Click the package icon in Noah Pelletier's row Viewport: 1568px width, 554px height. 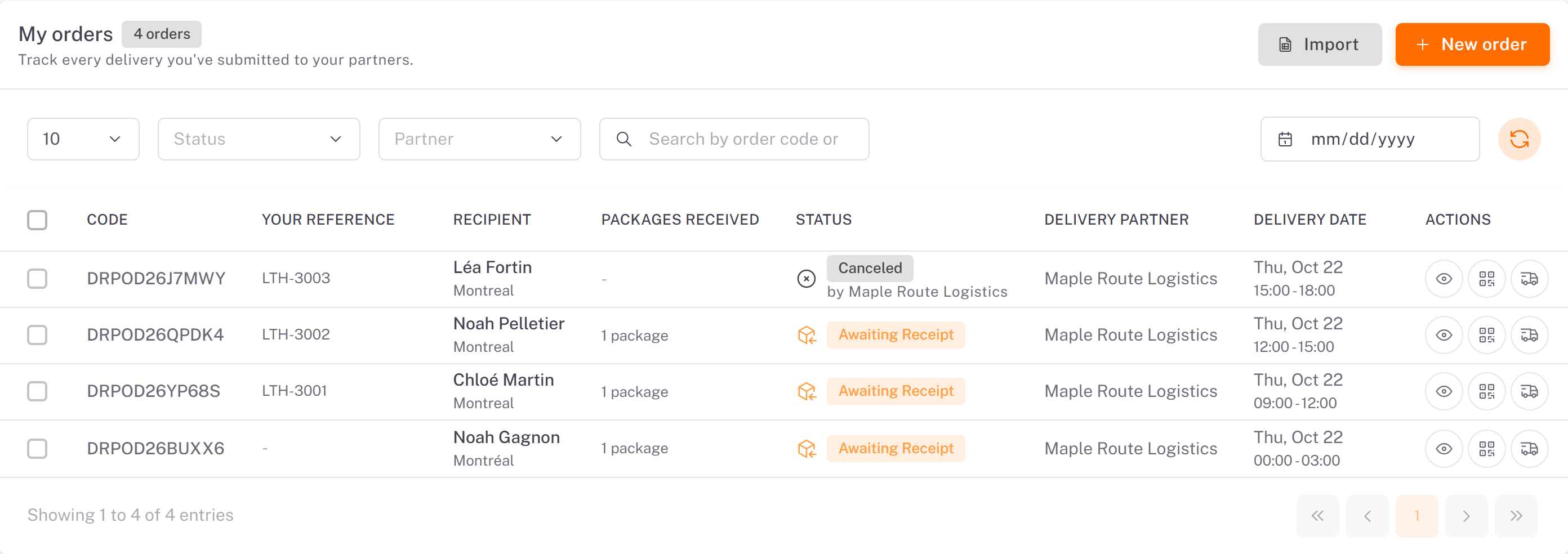point(807,335)
